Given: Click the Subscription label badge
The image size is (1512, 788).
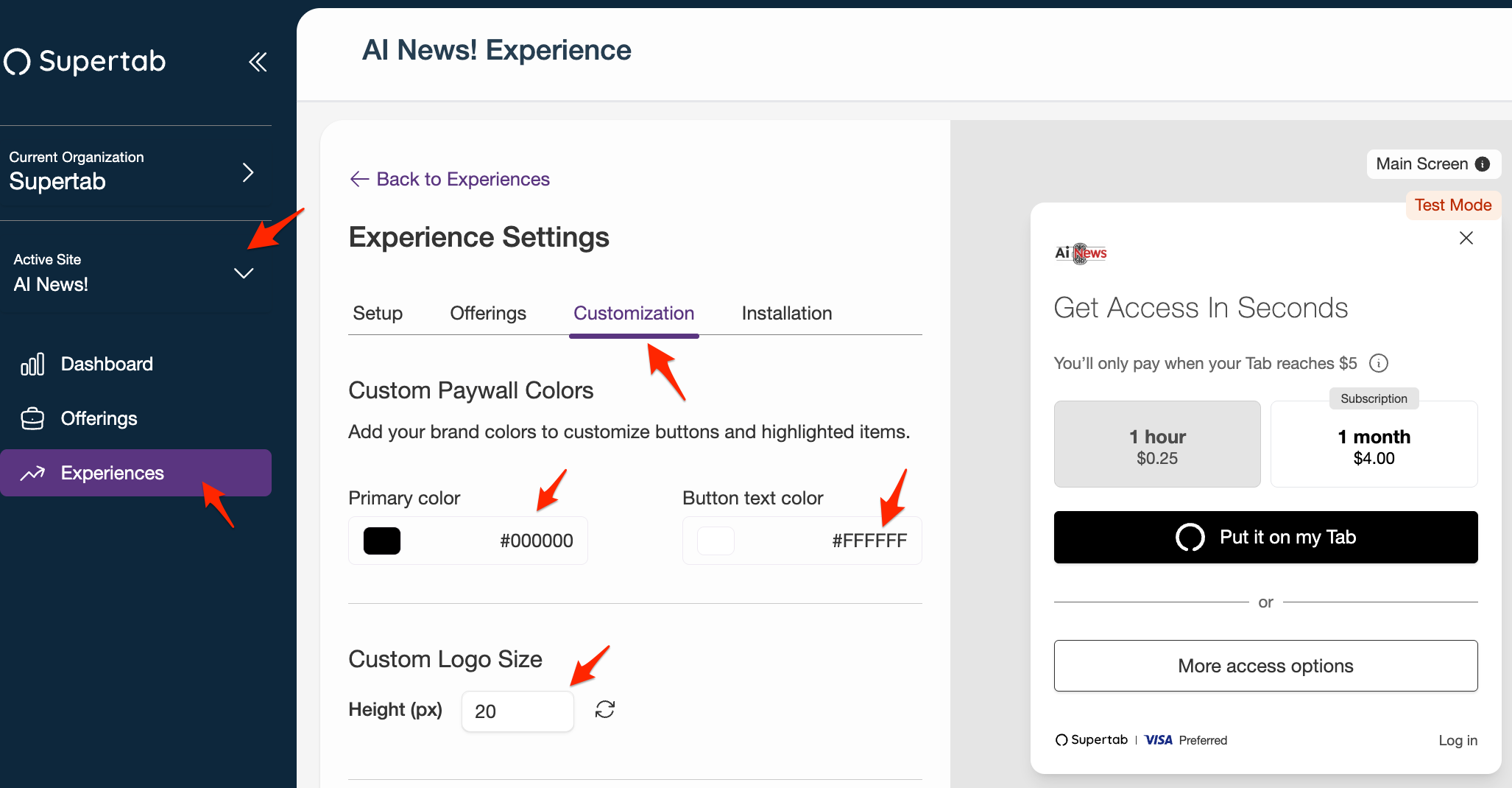Looking at the screenshot, I should coord(1374,398).
